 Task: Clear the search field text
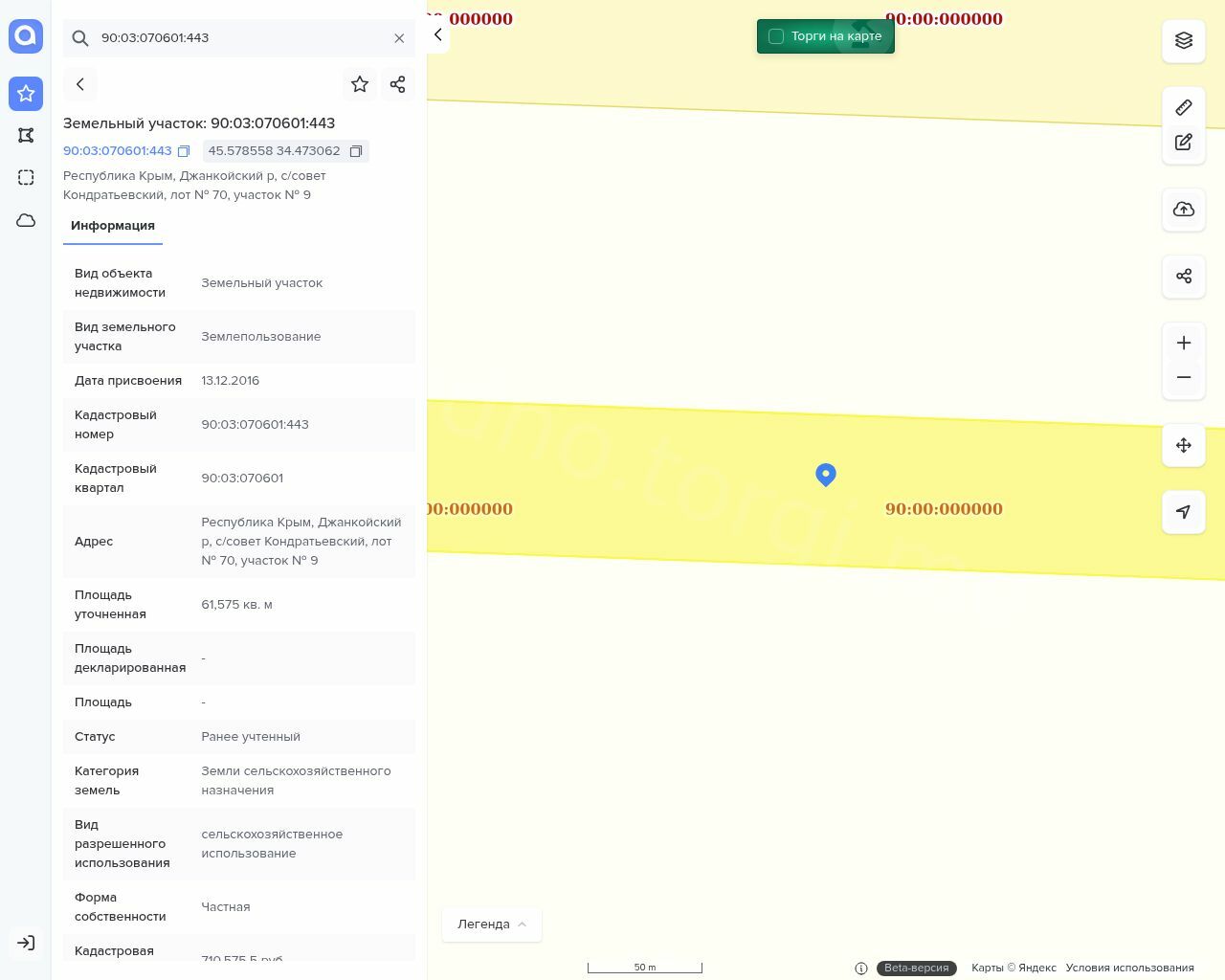point(399,38)
